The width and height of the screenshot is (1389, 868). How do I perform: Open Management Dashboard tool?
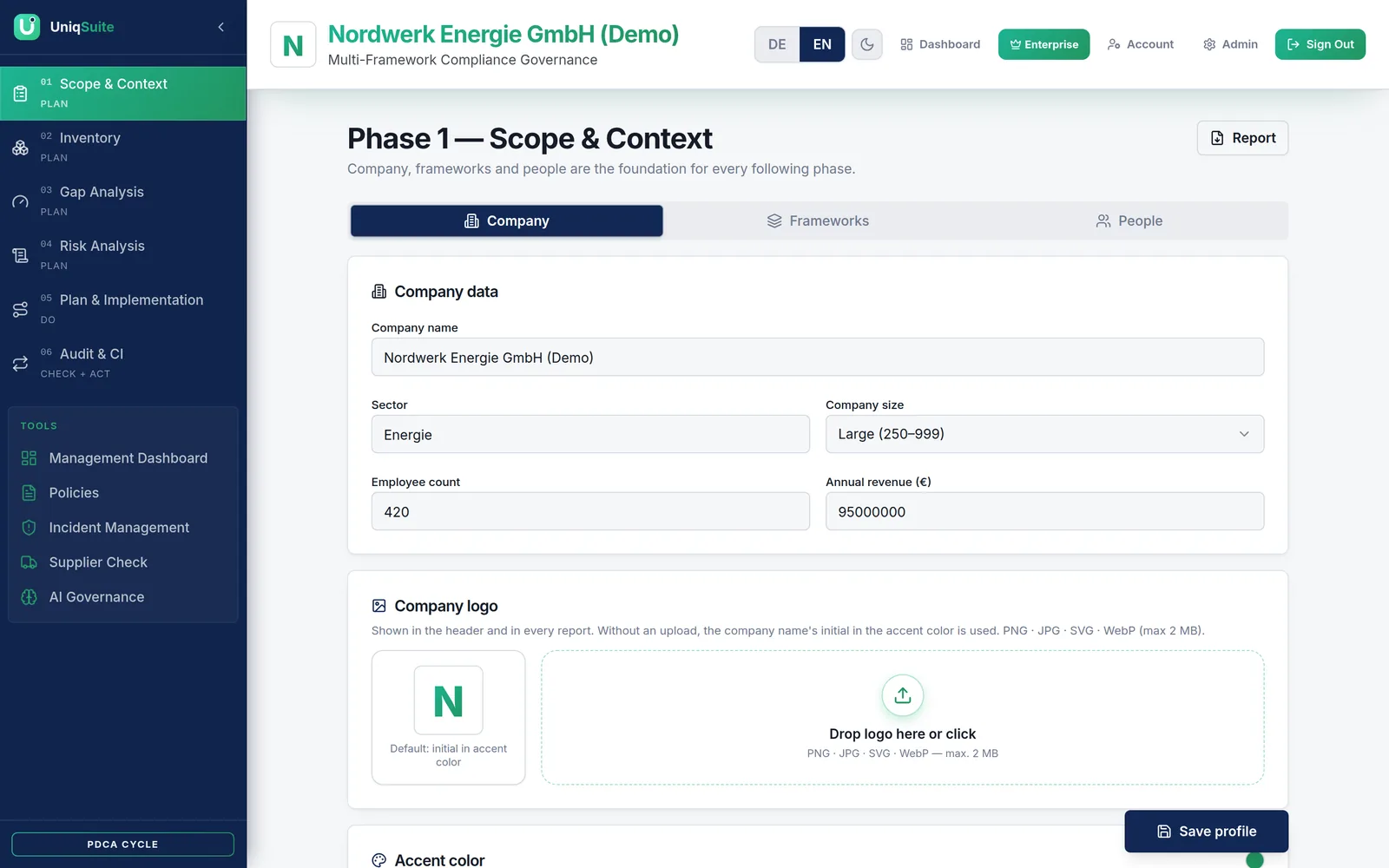point(123,458)
